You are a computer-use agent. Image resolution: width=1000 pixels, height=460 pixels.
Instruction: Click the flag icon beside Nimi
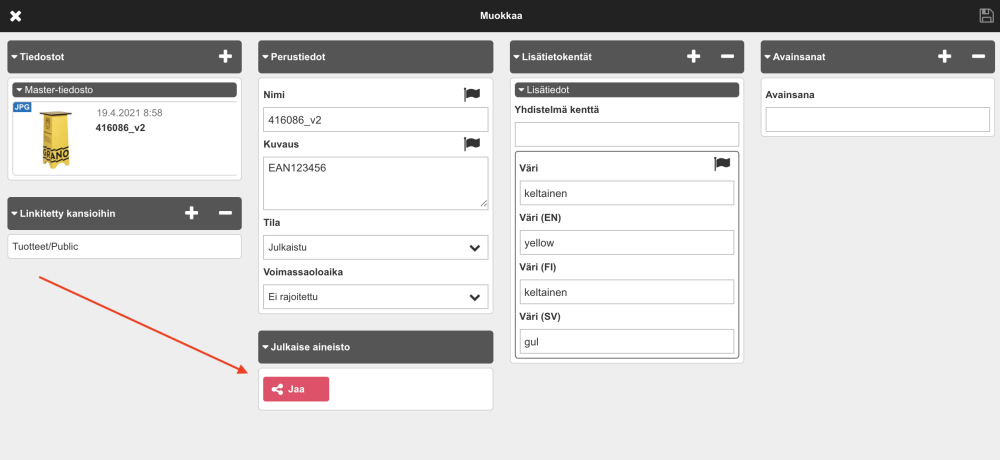(472, 94)
